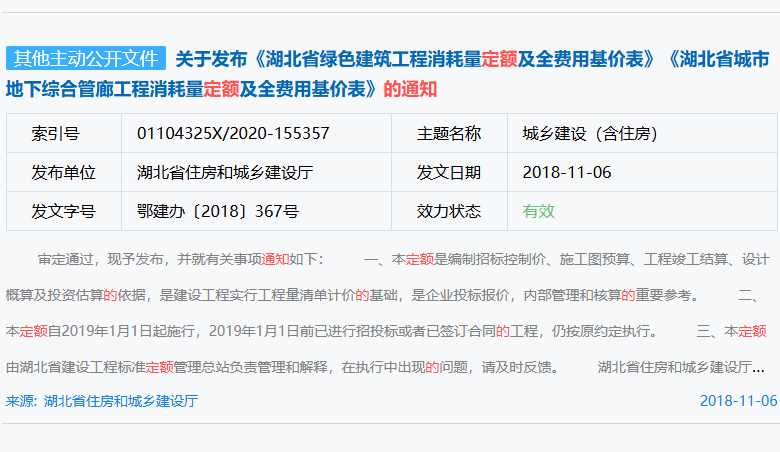Click the 来源 label at the bottom
Image resolution: width=780 pixels, height=452 pixels.
[x=20, y=401]
